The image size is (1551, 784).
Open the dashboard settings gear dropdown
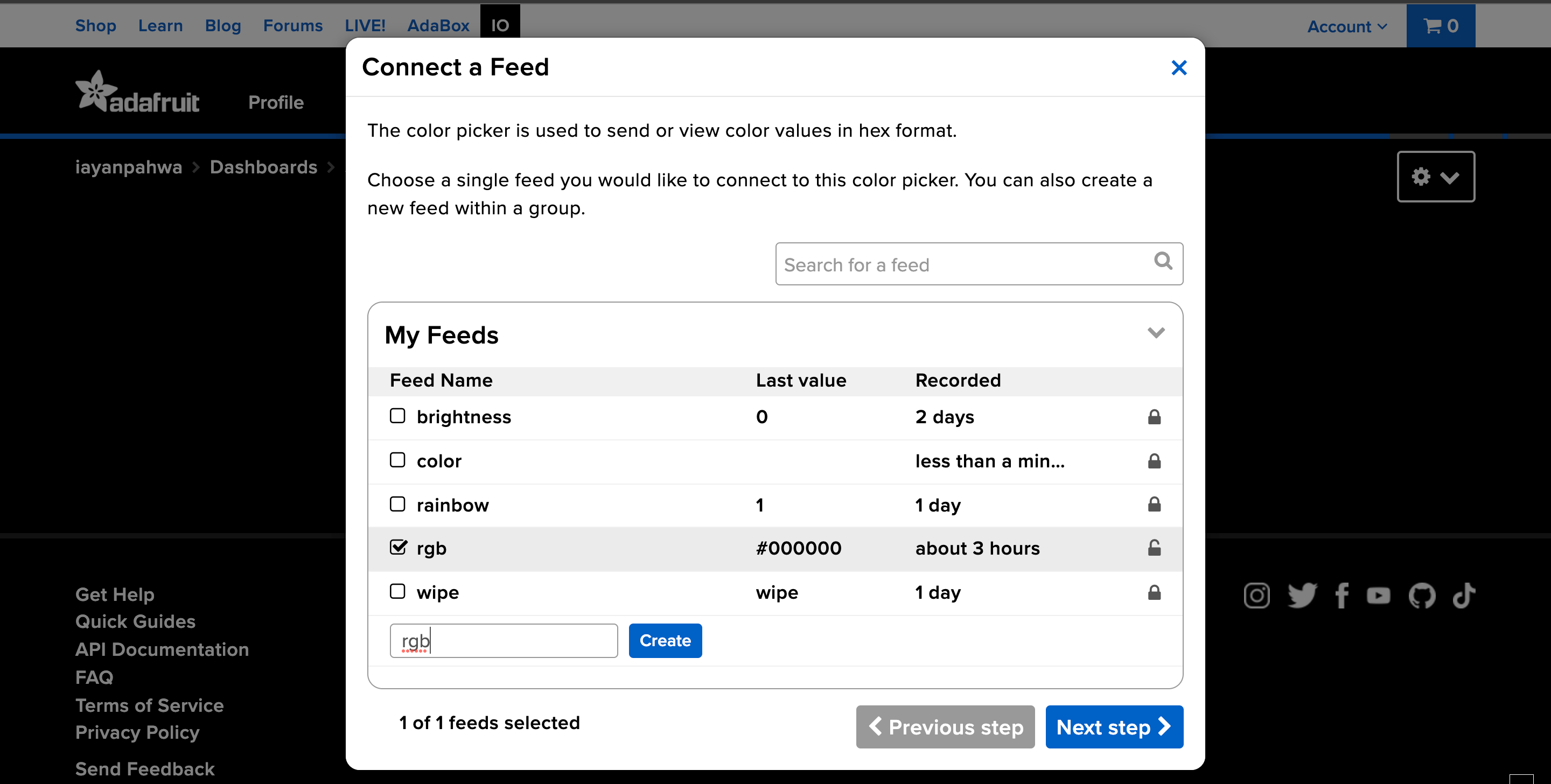pos(1435,177)
